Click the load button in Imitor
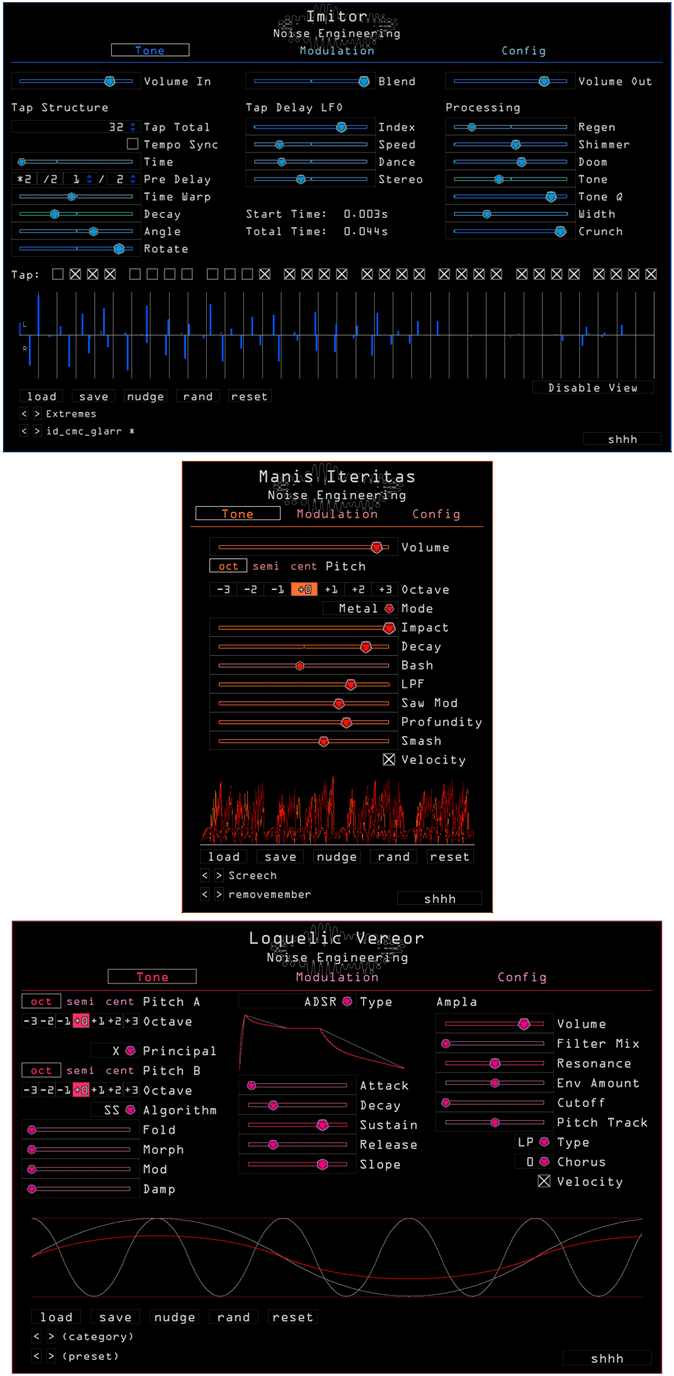674x1376 pixels. point(42,397)
